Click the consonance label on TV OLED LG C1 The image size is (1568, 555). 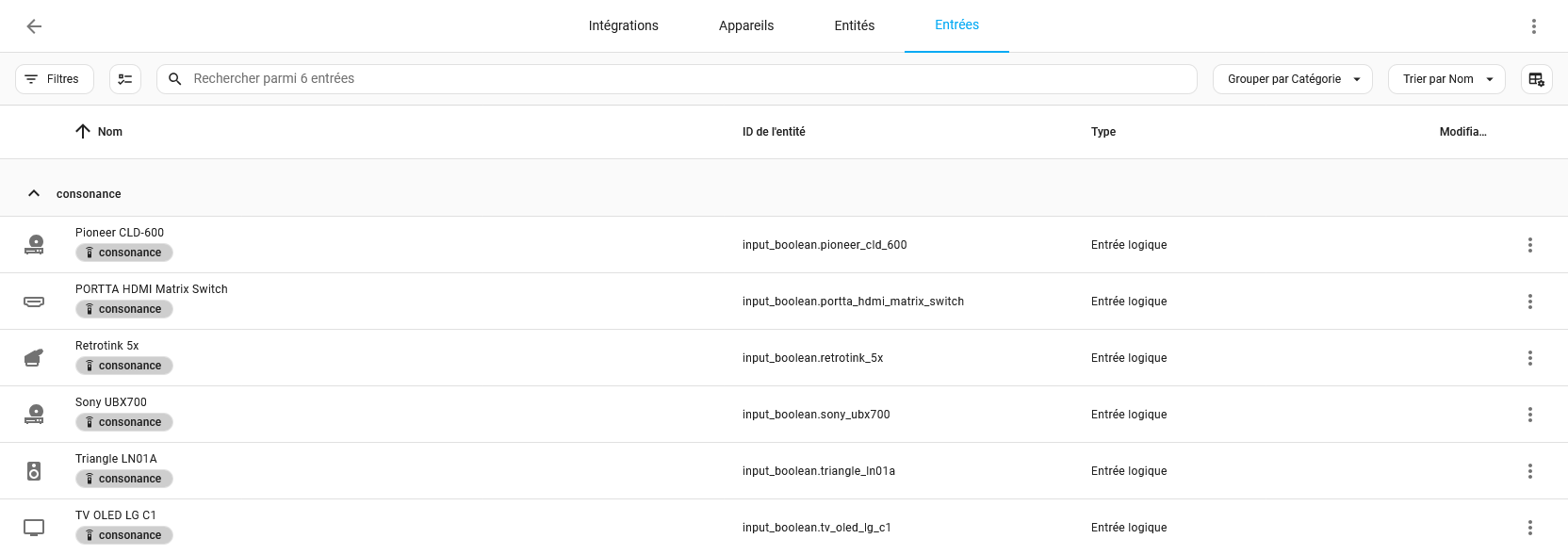pyautogui.click(x=124, y=535)
